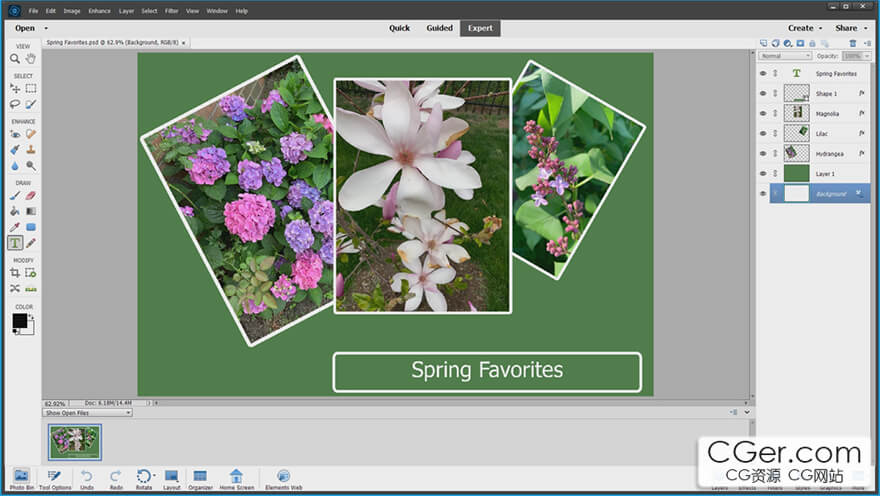Select the Zoom tool in the View section
880x496 pixels.
point(15,58)
